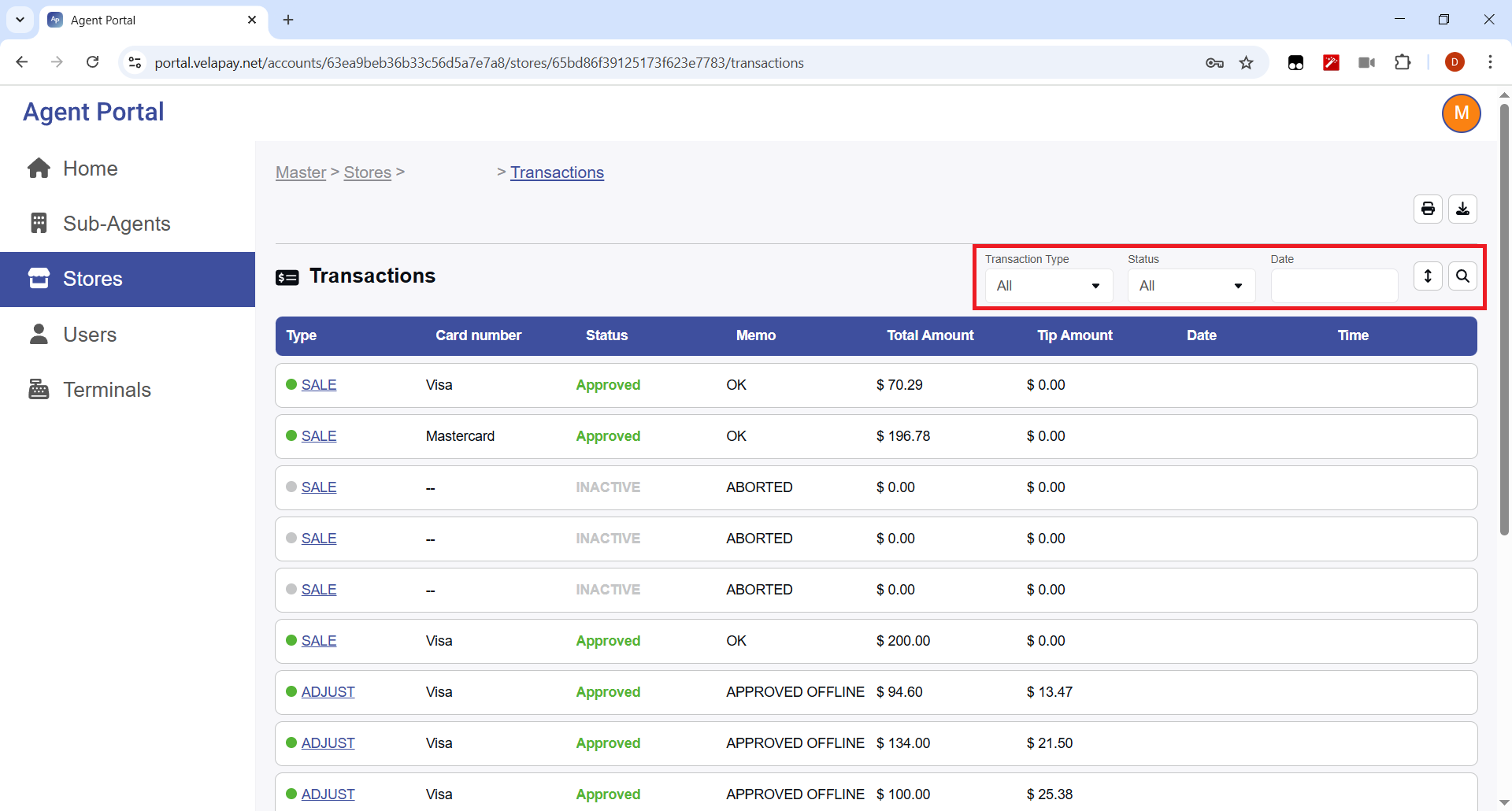Click the Date column header
This screenshot has height=811, width=1512.
tap(1202, 335)
